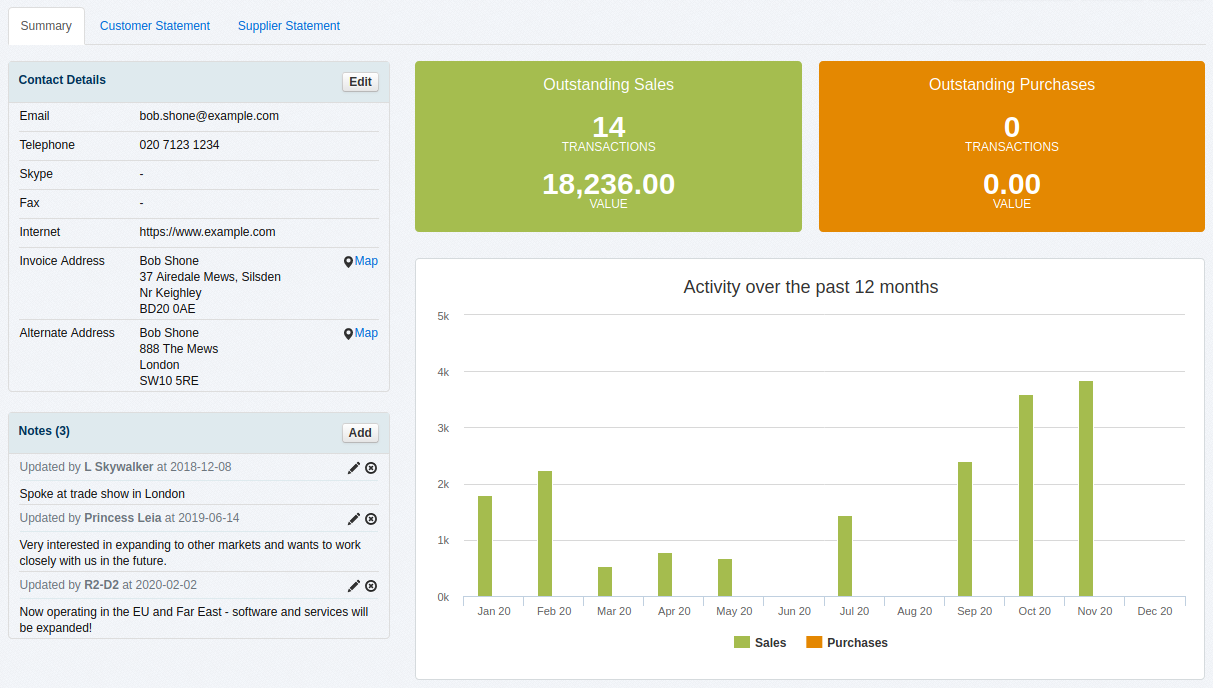Viewport: 1213px width, 688px height.
Task: Click the Outstanding Purchases orange tile
Action: pyautogui.click(x=1011, y=146)
